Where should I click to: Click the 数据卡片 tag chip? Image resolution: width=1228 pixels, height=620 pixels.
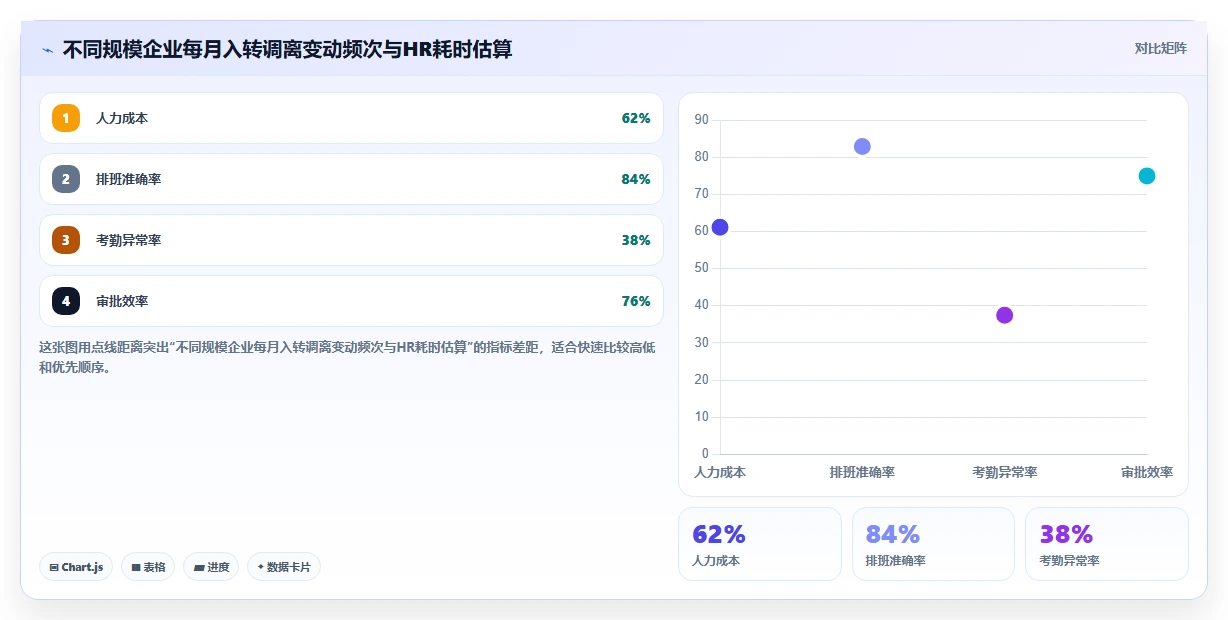coord(284,567)
